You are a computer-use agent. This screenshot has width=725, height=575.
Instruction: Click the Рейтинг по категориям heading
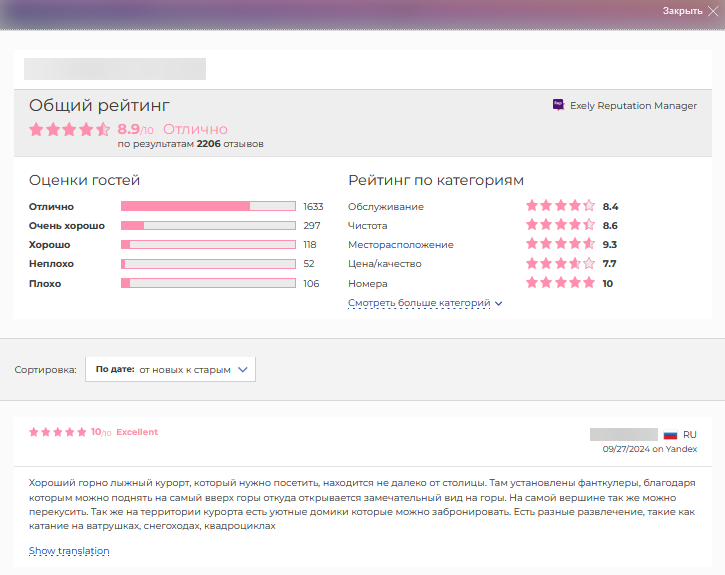(x=436, y=180)
